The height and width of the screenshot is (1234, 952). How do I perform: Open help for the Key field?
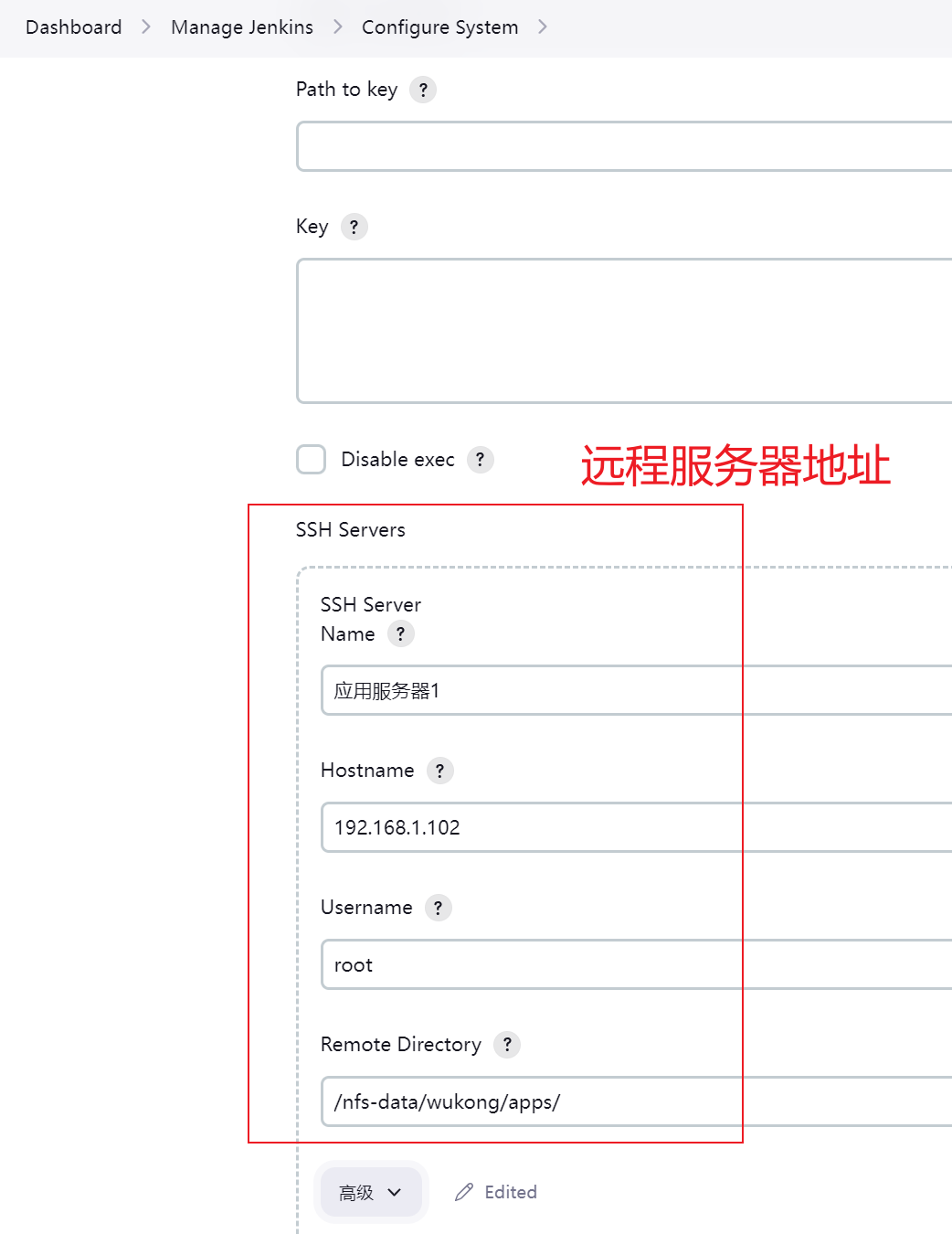click(354, 227)
